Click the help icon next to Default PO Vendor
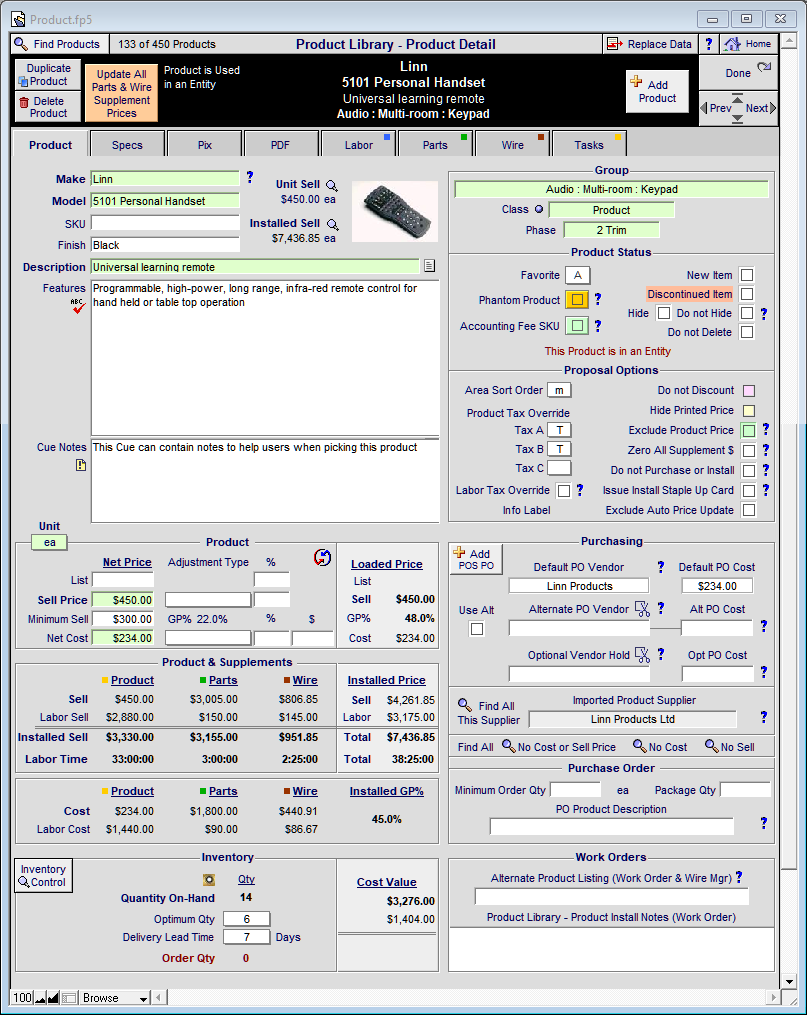 click(661, 567)
